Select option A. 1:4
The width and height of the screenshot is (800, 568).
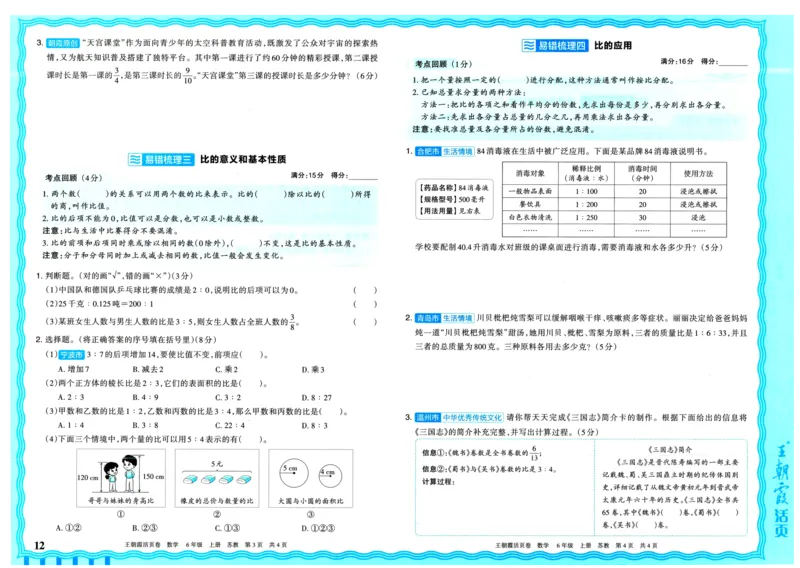(71, 425)
